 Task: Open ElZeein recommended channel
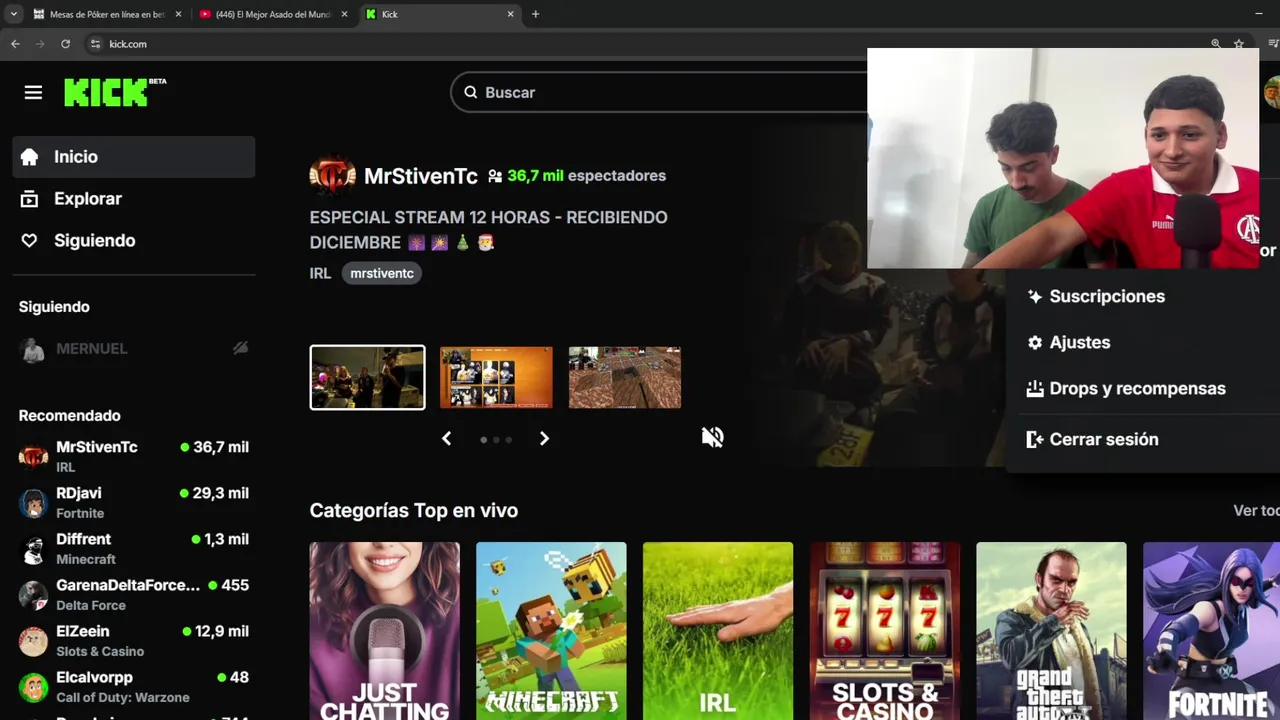coord(134,640)
